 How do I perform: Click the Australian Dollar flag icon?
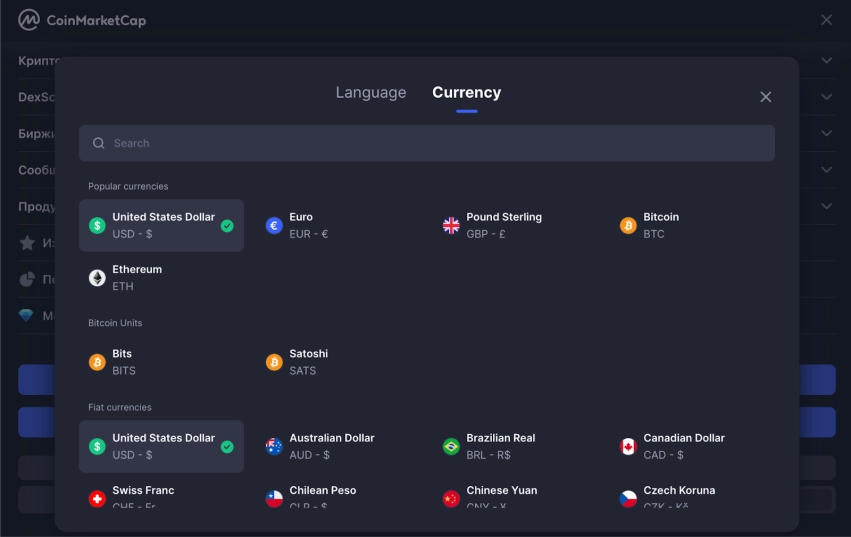(274, 447)
